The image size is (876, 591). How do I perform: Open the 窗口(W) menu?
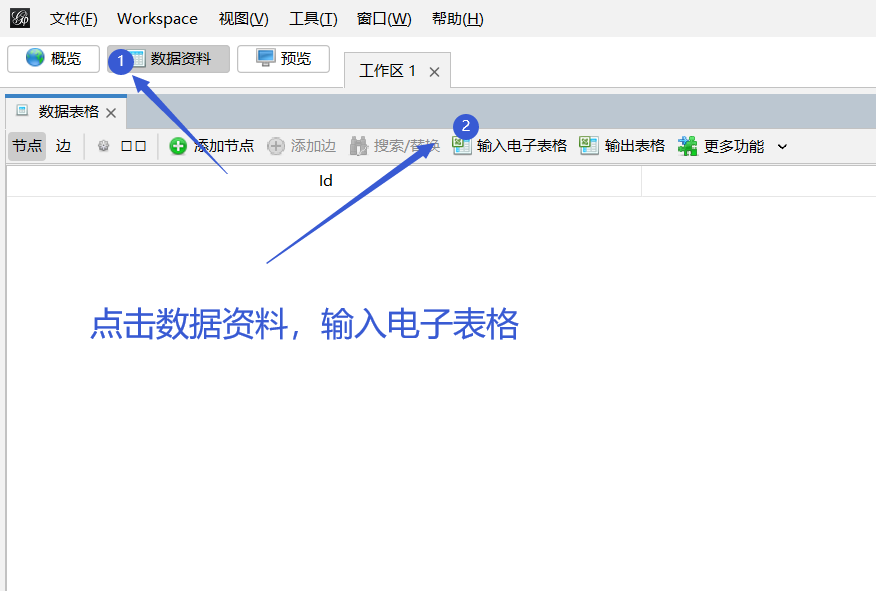[384, 18]
